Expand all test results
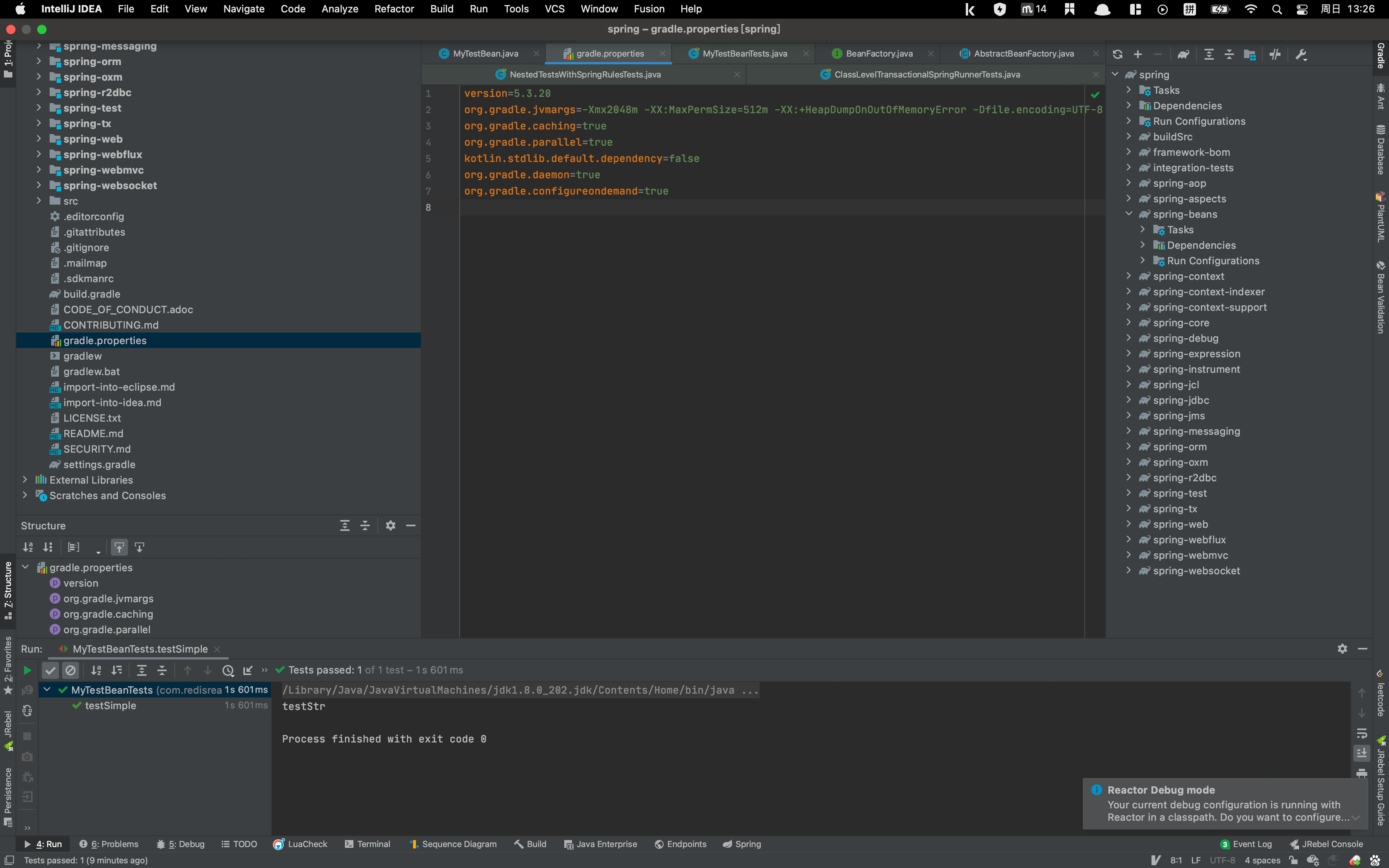 click(x=142, y=670)
